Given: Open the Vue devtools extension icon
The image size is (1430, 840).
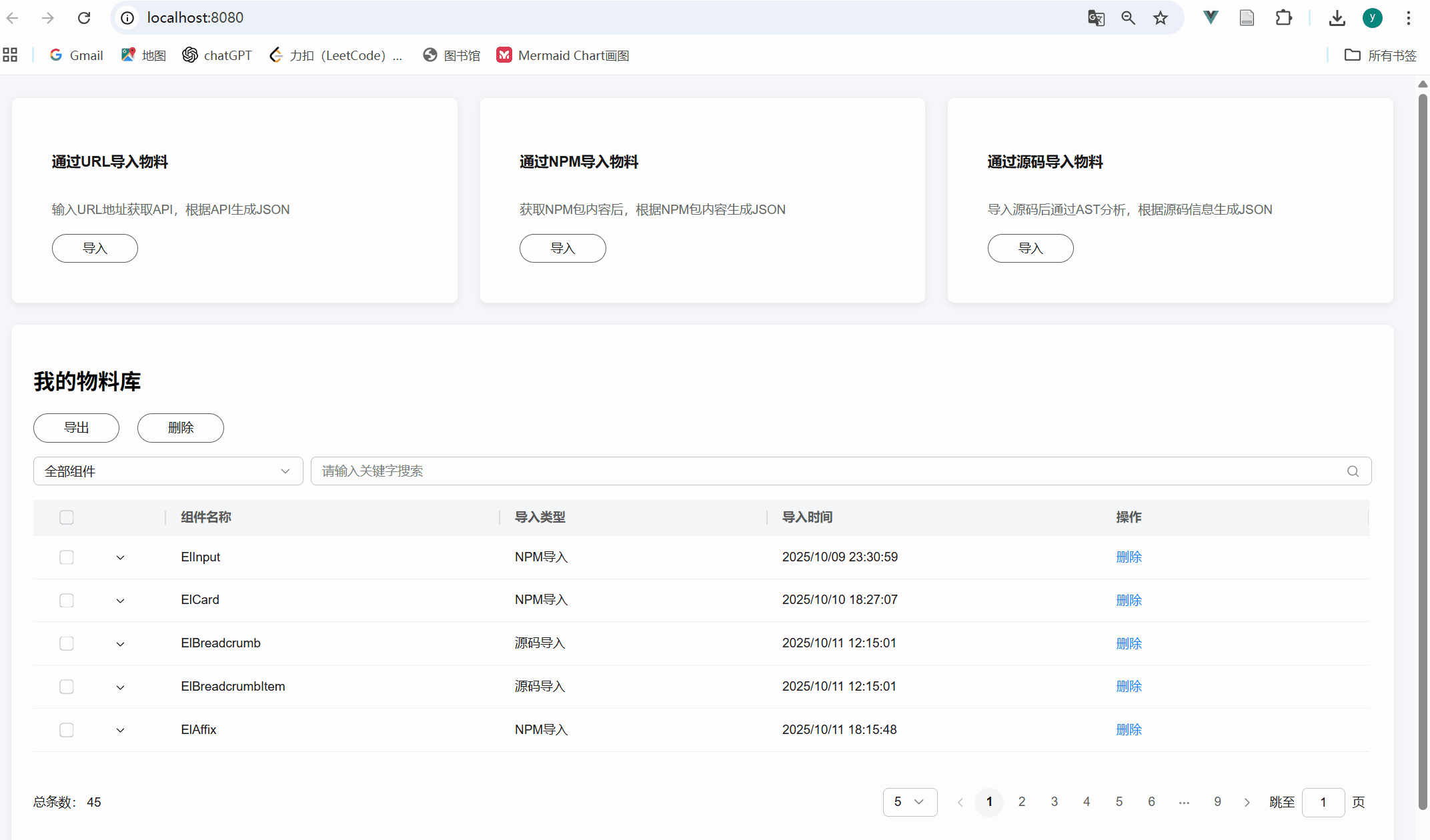Looking at the screenshot, I should point(1211,18).
